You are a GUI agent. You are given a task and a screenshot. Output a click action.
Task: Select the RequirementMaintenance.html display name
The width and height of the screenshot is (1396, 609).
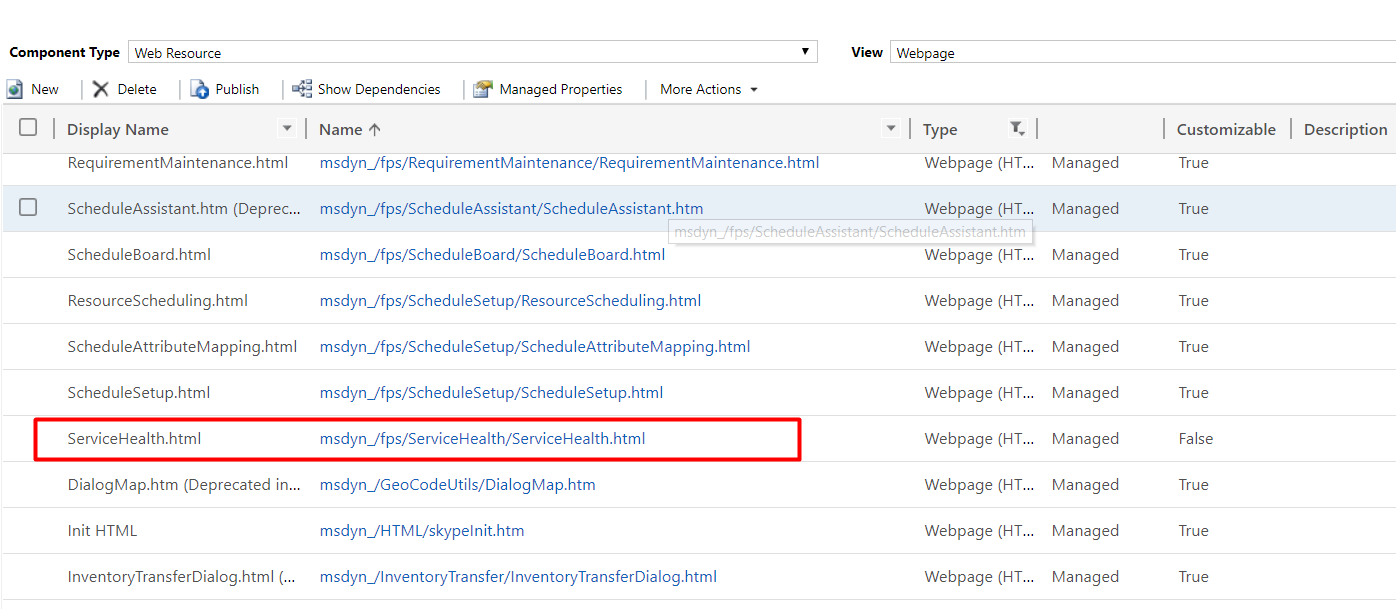pyautogui.click(x=177, y=162)
